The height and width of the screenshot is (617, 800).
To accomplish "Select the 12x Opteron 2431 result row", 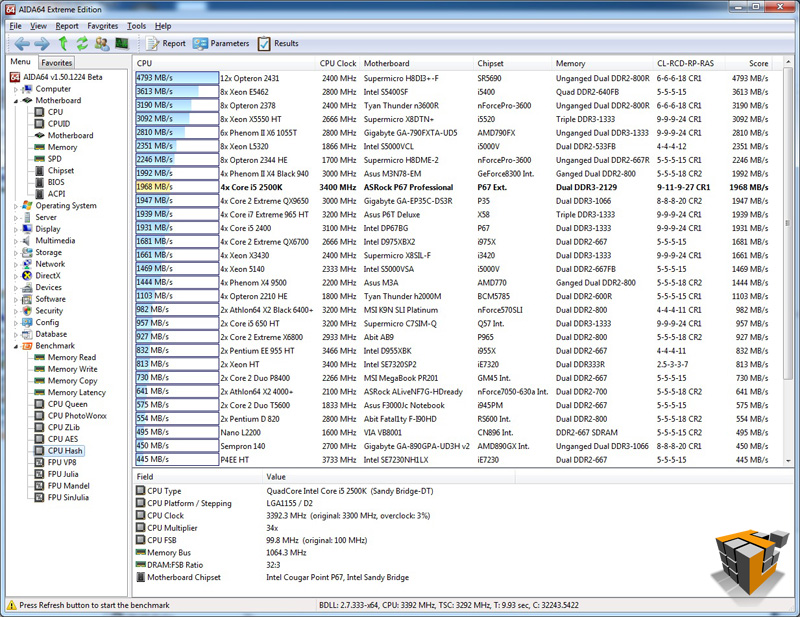I will coord(452,78).
